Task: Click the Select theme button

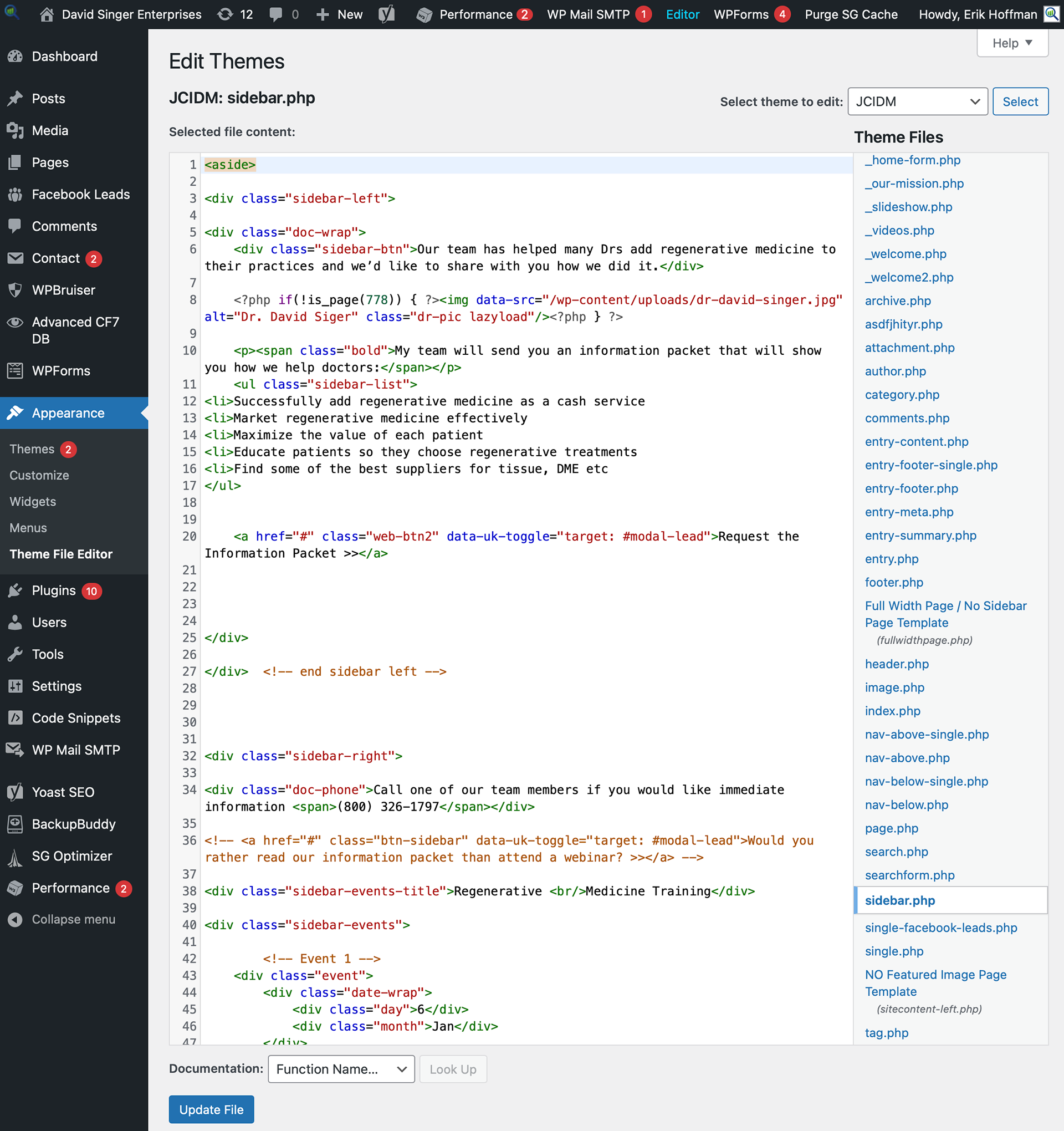Action: [1020, 102]
